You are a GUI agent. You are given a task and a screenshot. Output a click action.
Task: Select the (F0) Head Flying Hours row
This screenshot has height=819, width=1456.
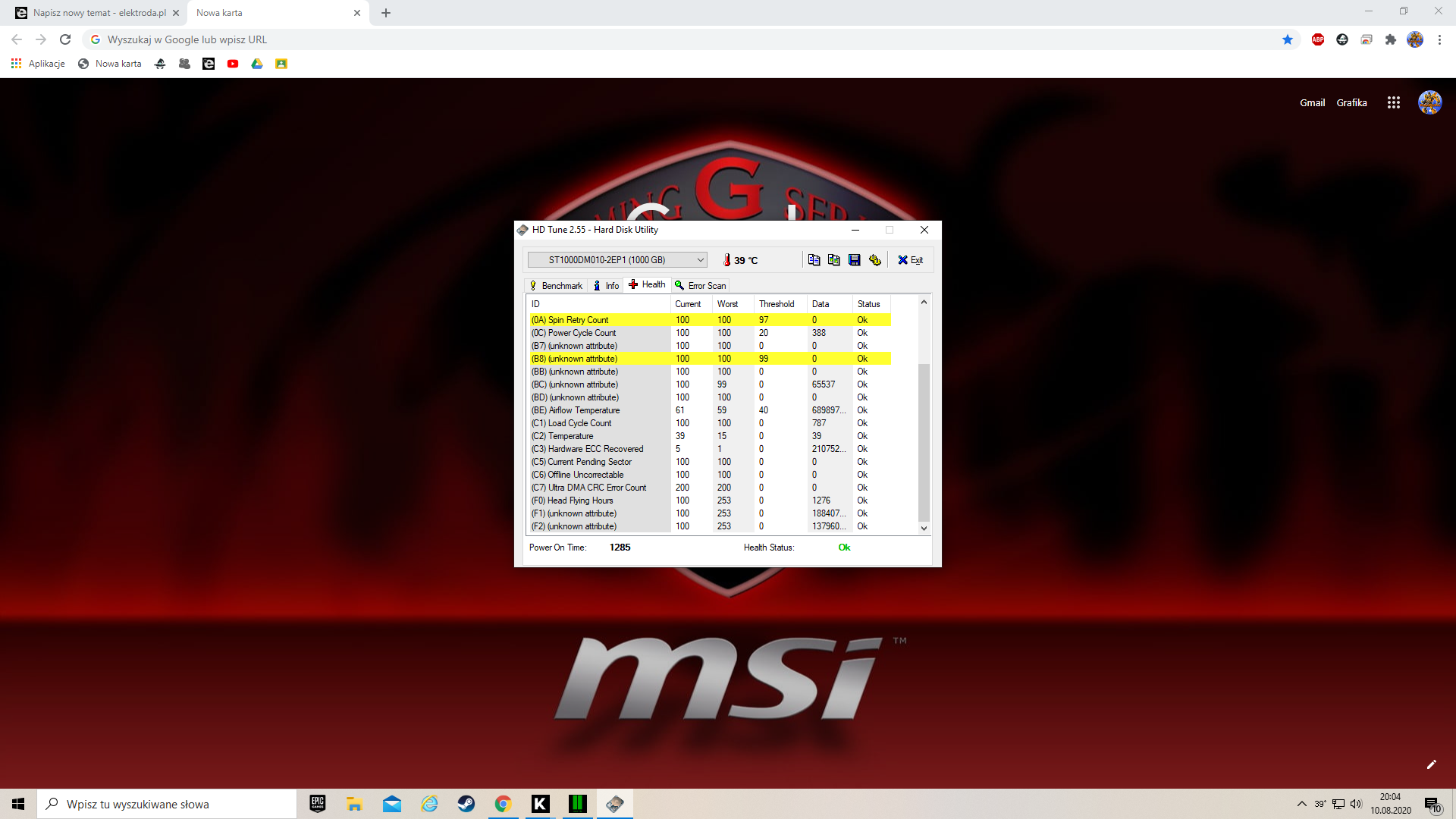(710, 500)
